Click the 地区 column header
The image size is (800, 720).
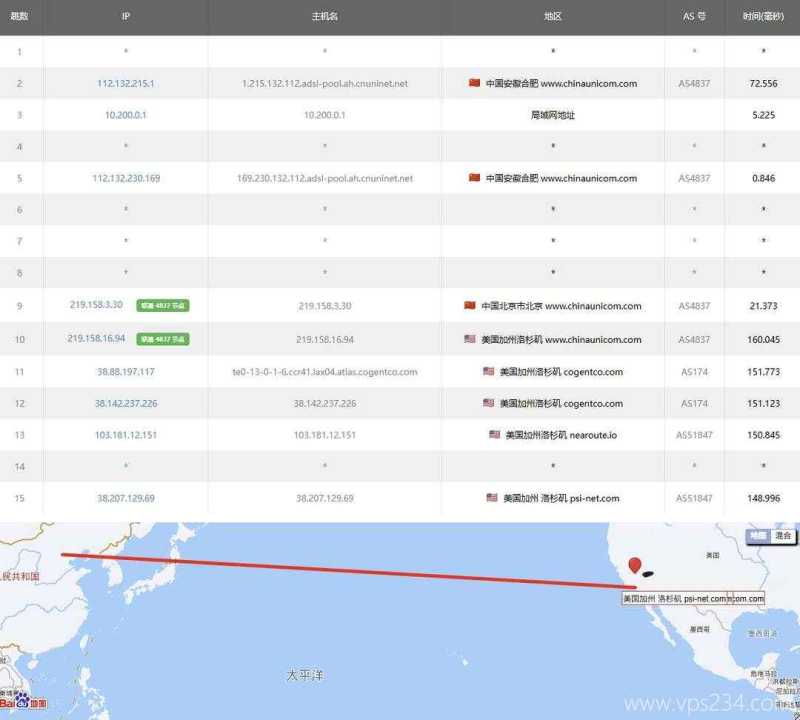pos(552,17)
